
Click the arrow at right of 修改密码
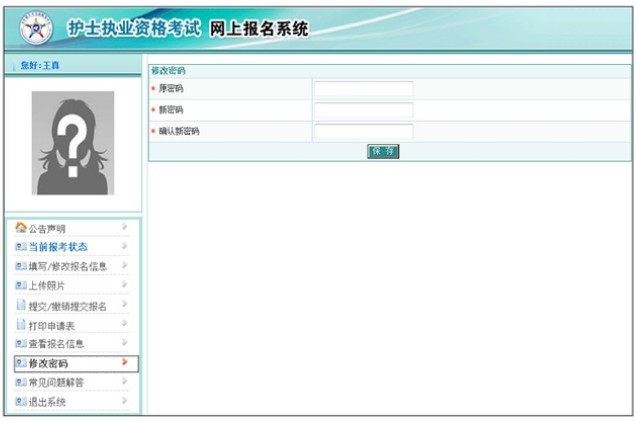tap(124, 363)
